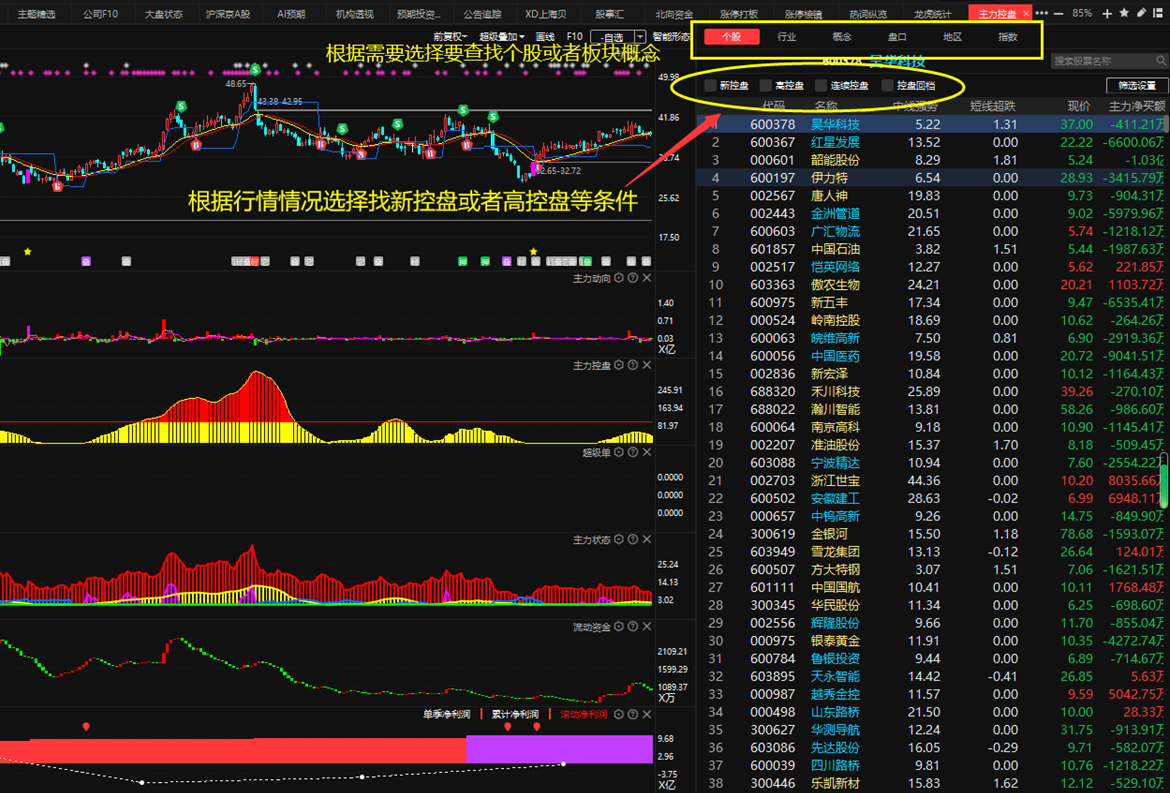Screen dimensions: 1170x793
Task: Enable the 控盘回档 checkbox
Action: [887, 85]
